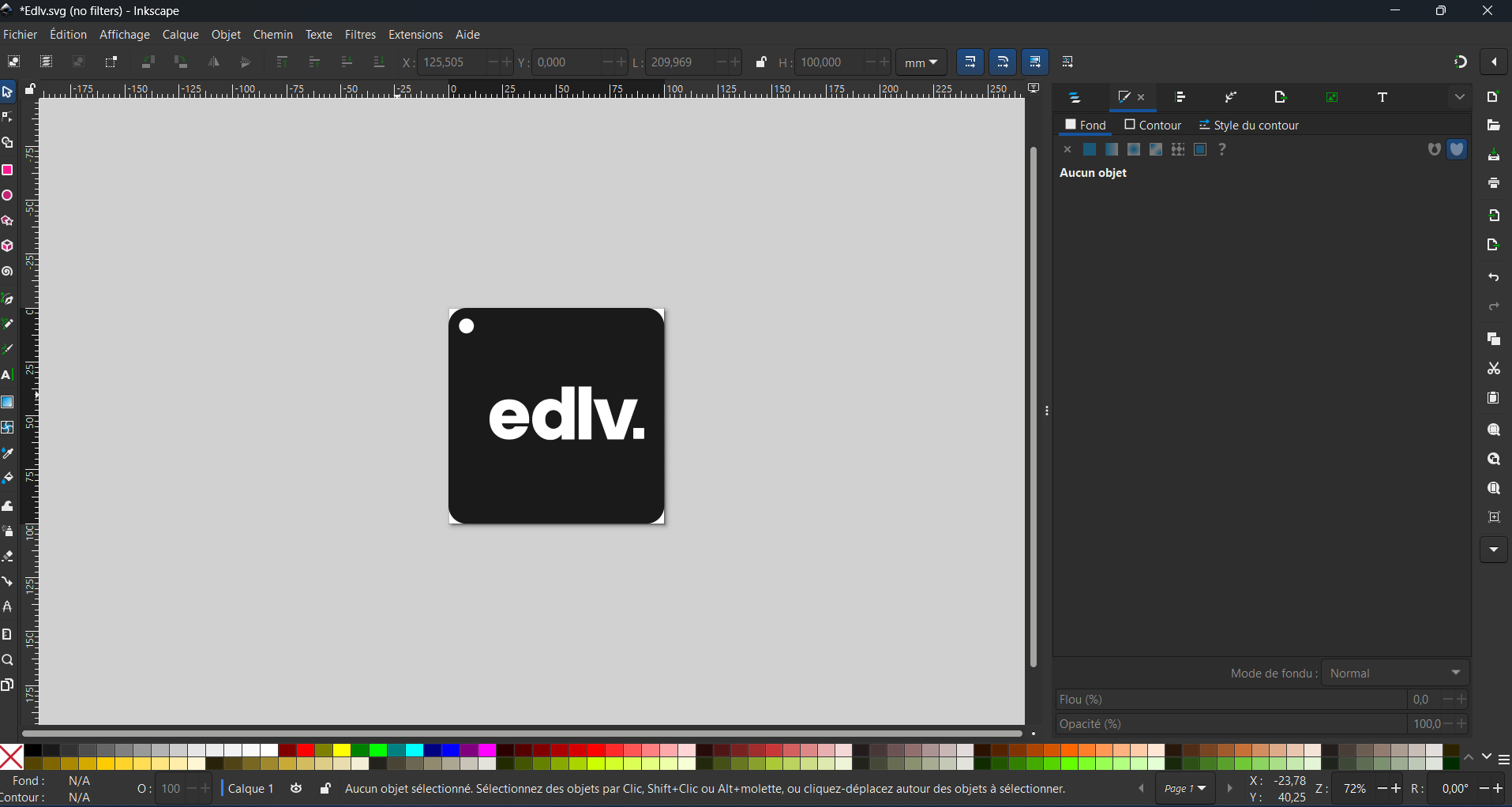Click the Undo arrow icon
Viewport: 1512px width, 807px height.
pos(1493,278)
